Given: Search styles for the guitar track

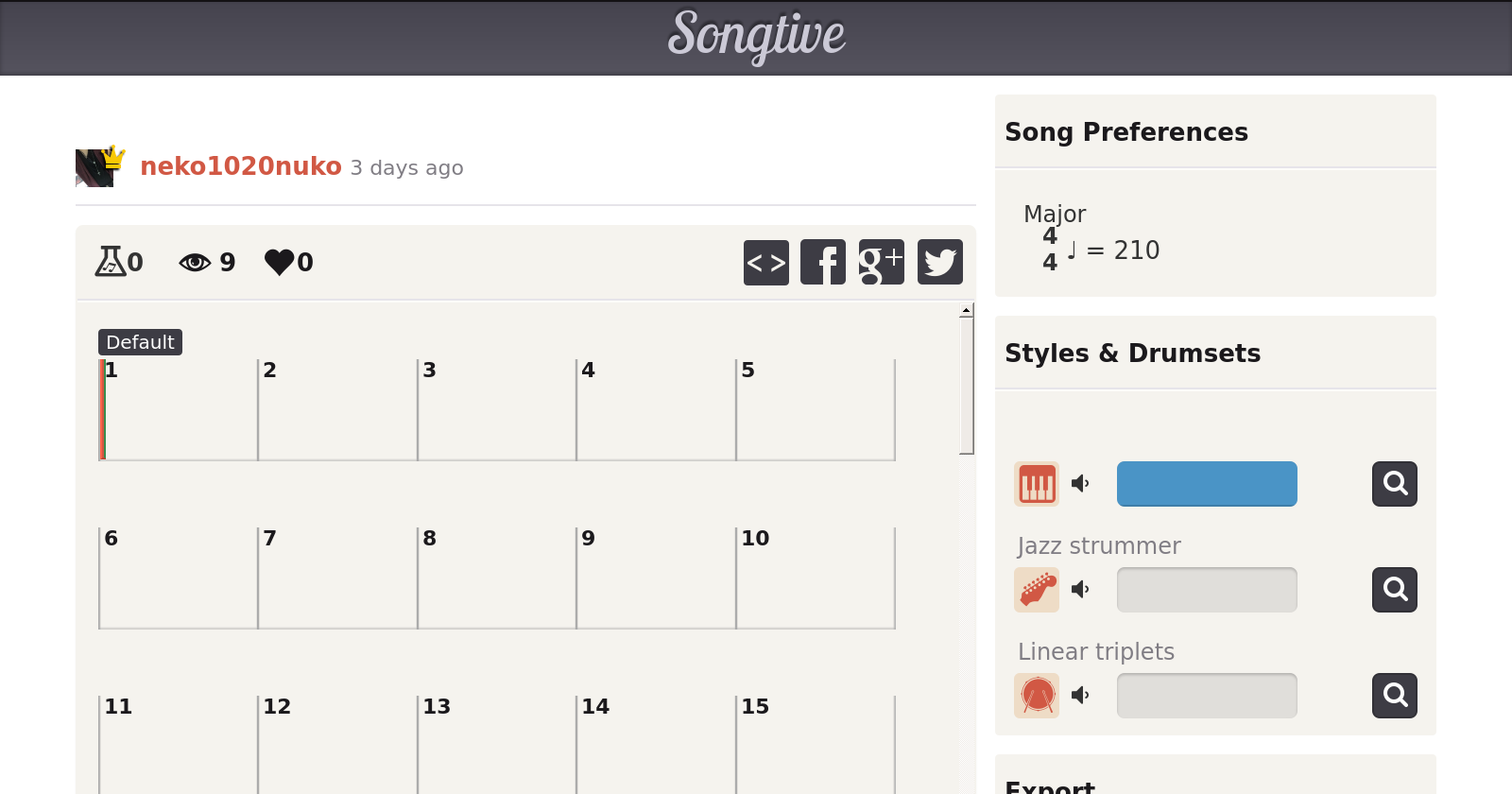Looking at the screenshot, I should point(1394,590).
